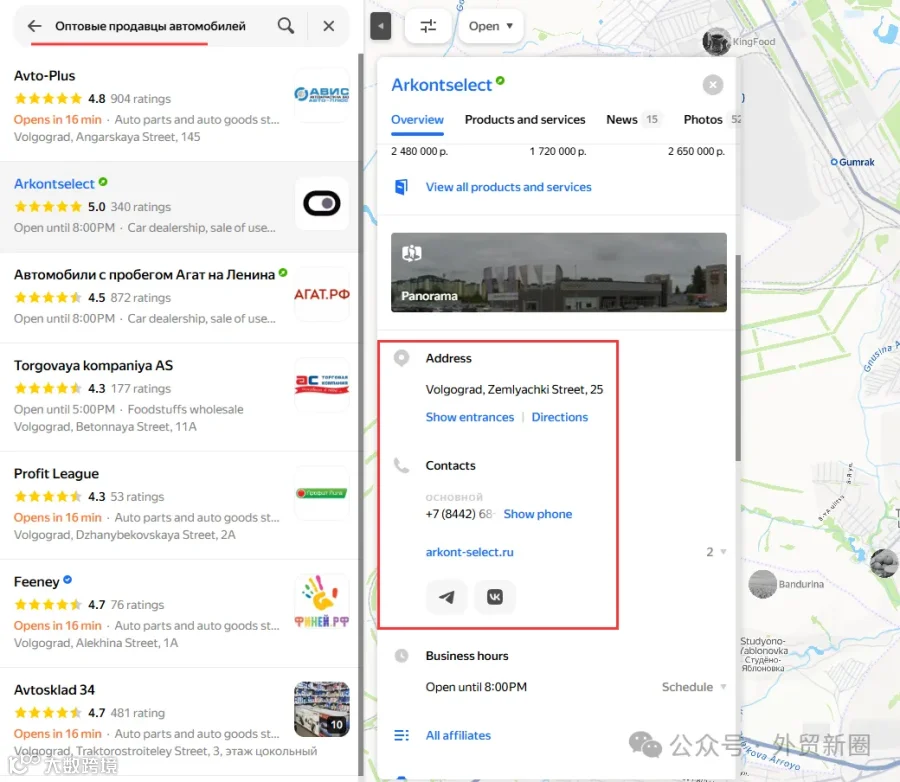Image resolution: width=900 pixels, height=782 pixels.
Task: Open the 'Open' filter dropdown
Action: (x=491, y=26)
